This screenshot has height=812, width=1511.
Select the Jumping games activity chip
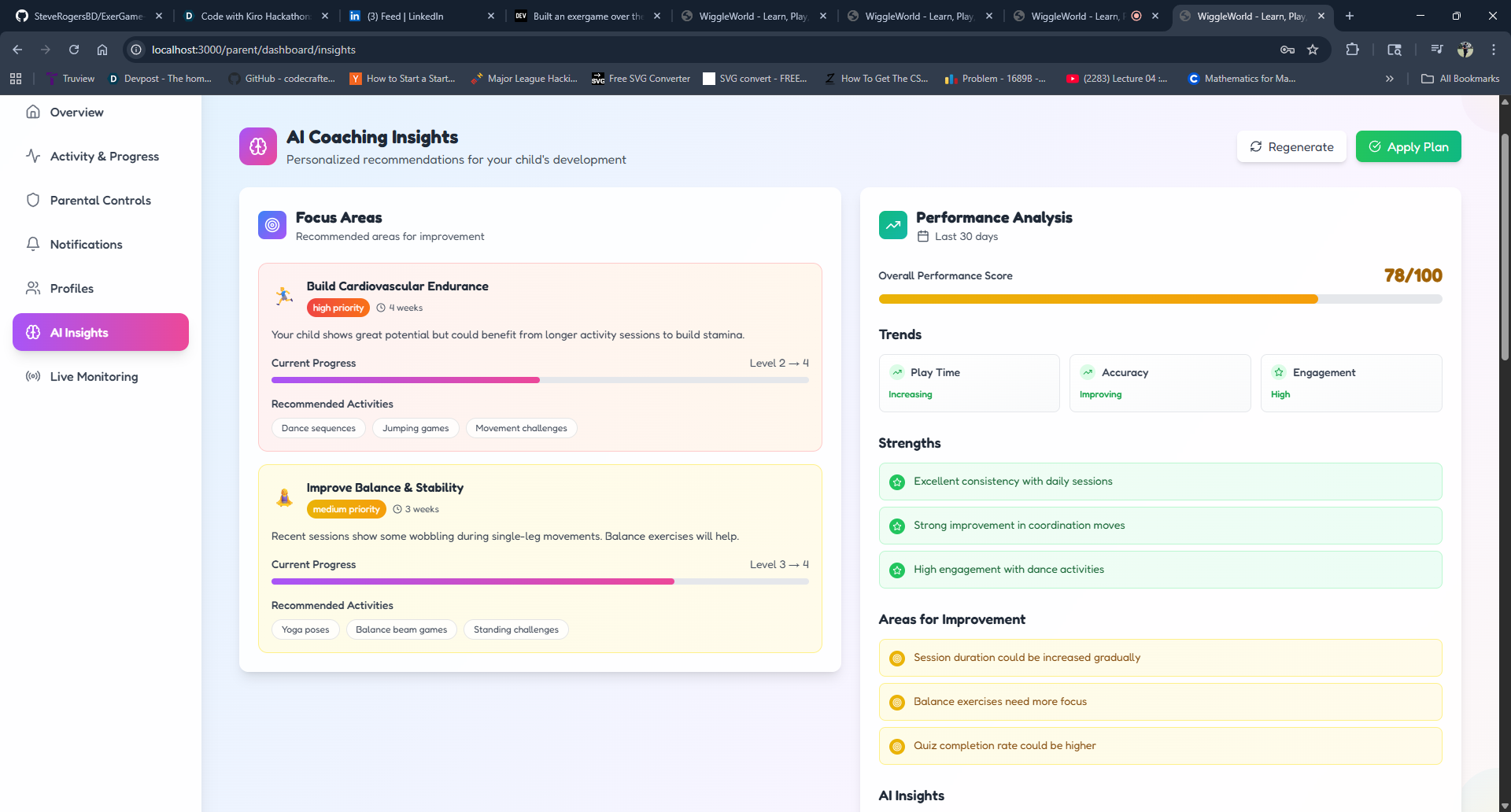point(416,428)
